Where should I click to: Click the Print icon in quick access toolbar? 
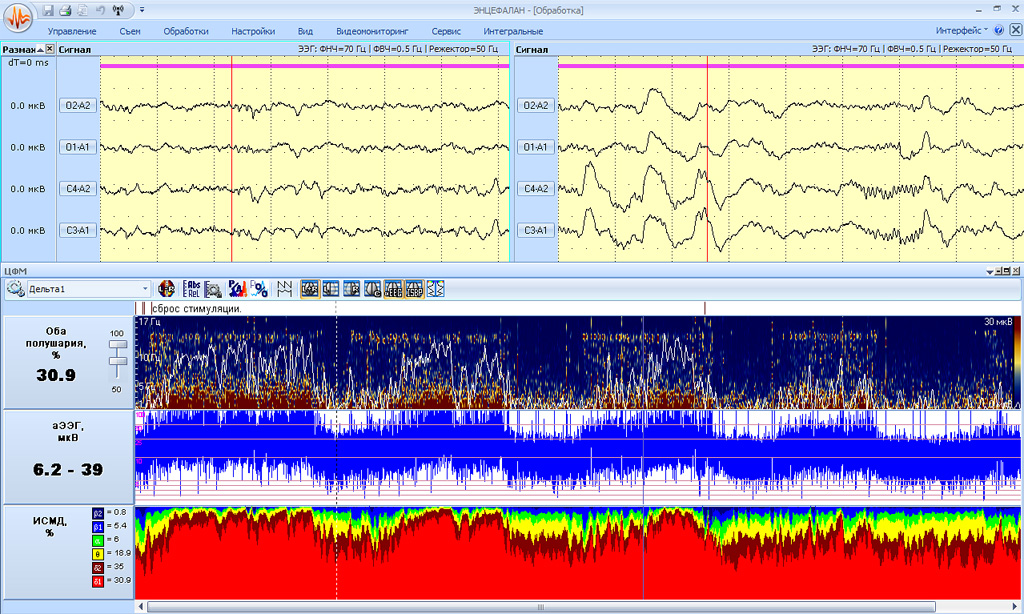(64, 10)
